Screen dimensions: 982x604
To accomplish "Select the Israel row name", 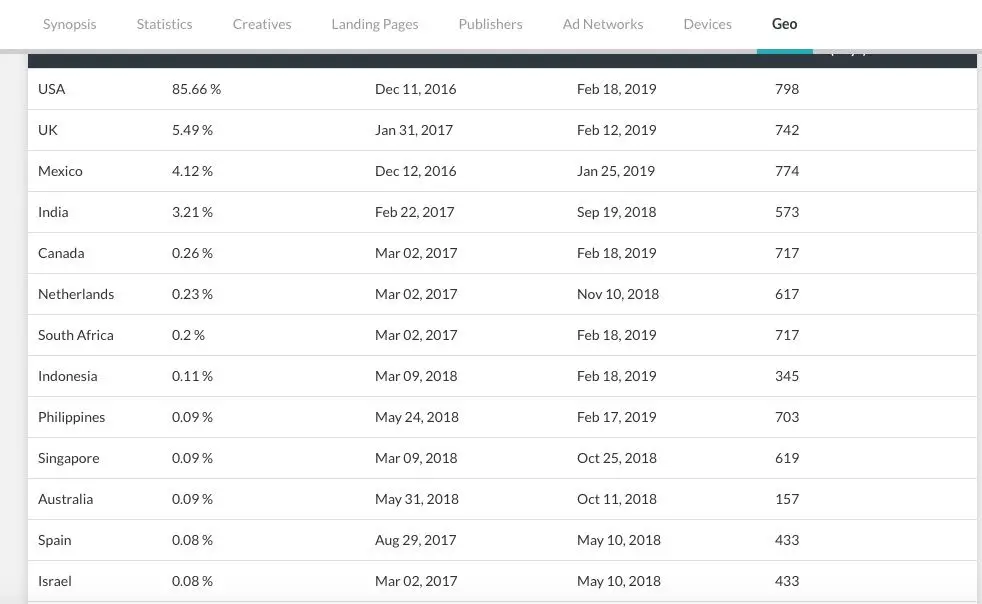I will point(54,581).
